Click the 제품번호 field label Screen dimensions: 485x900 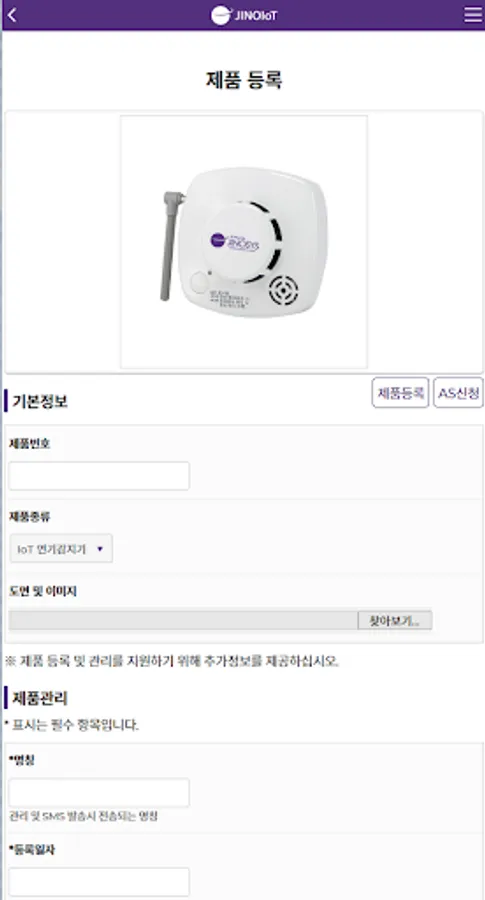pyautogui.click(x=29, y=444)
